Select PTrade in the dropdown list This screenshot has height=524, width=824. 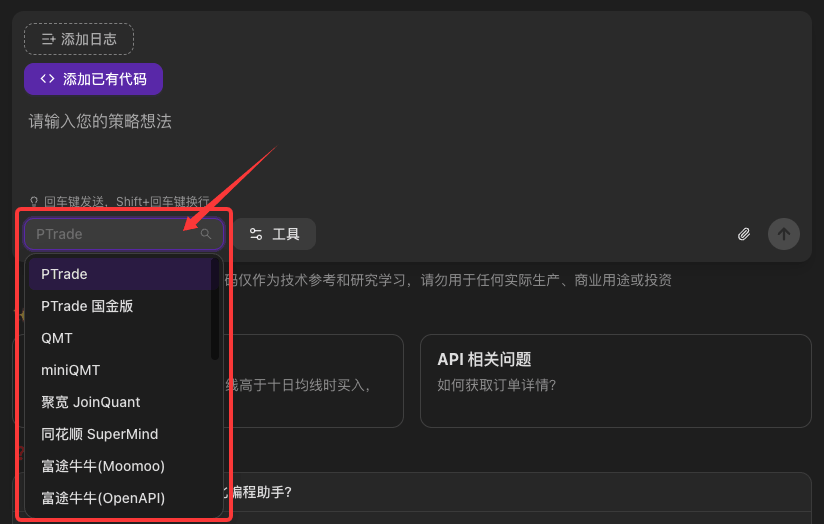[x=121, y=274]
